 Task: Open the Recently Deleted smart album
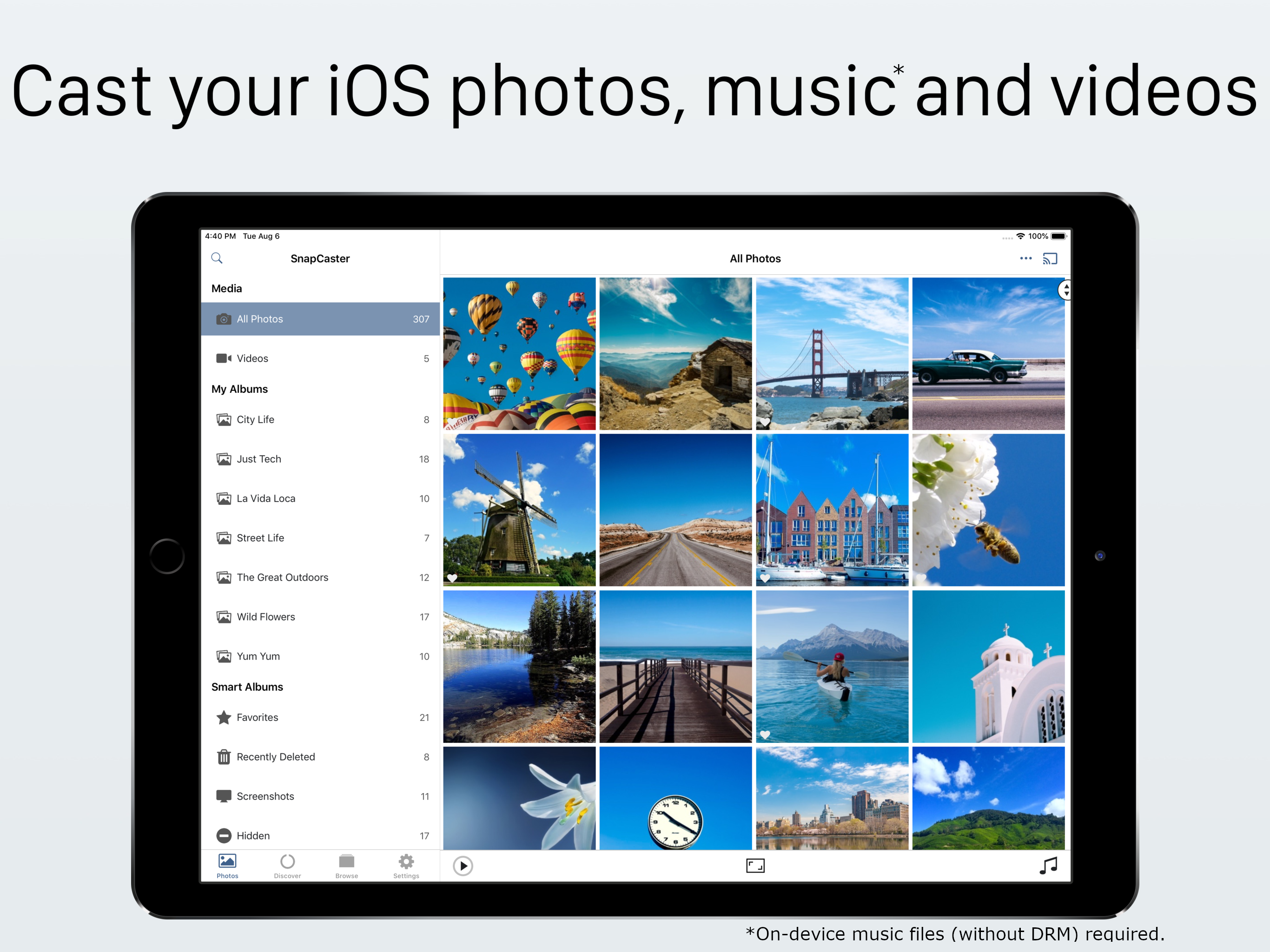pos(320,757)
